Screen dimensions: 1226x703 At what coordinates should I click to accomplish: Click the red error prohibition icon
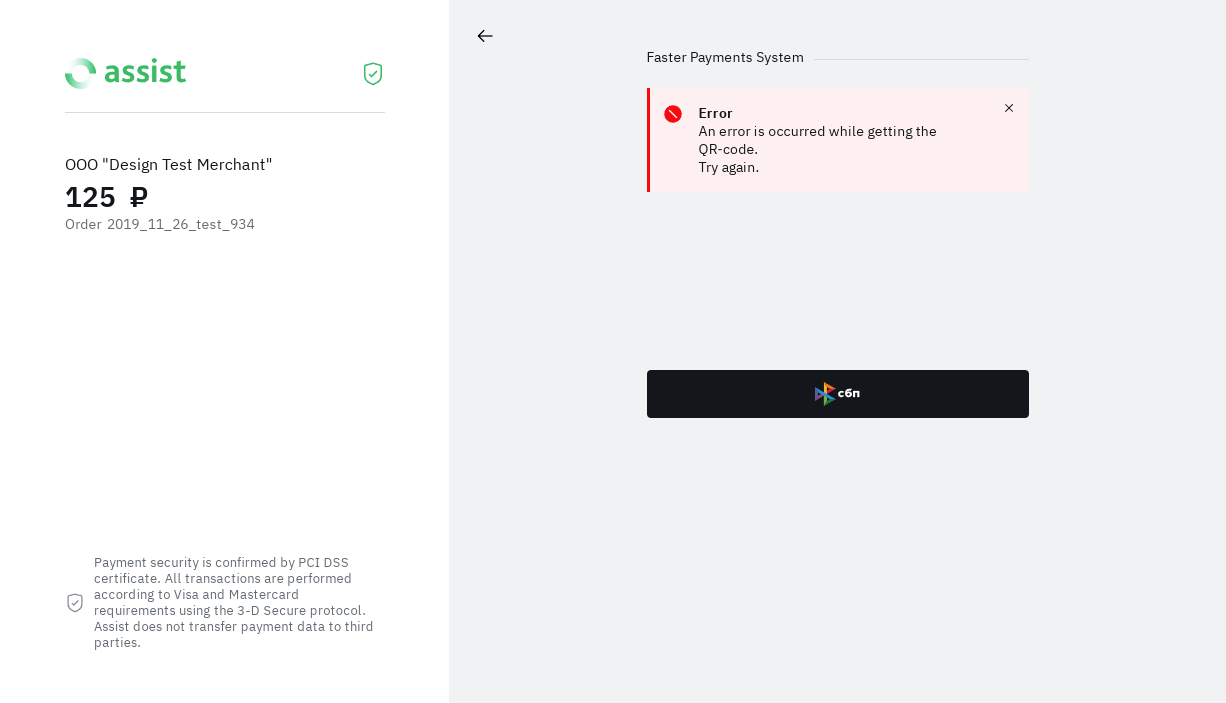[x=673, y=114]
